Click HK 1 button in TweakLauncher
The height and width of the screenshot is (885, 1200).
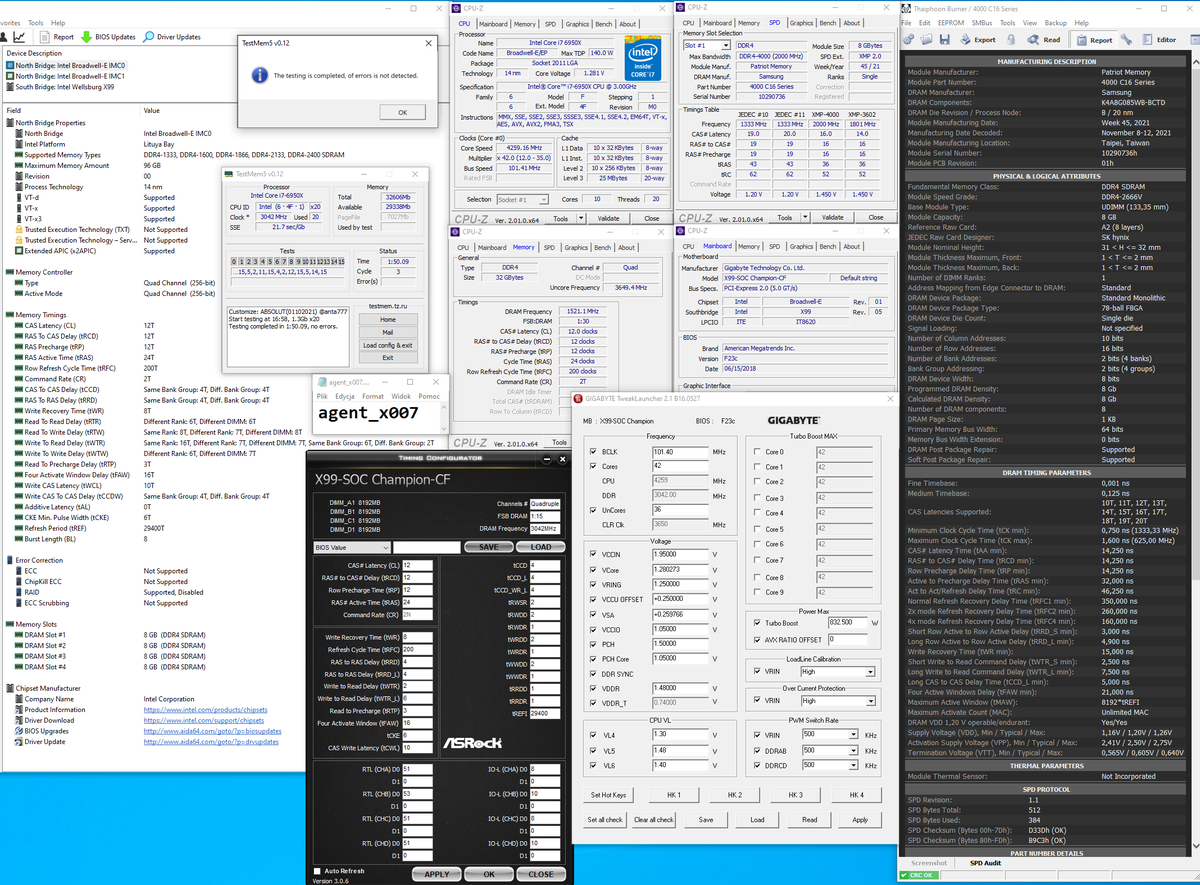click(x=672, y=794)
